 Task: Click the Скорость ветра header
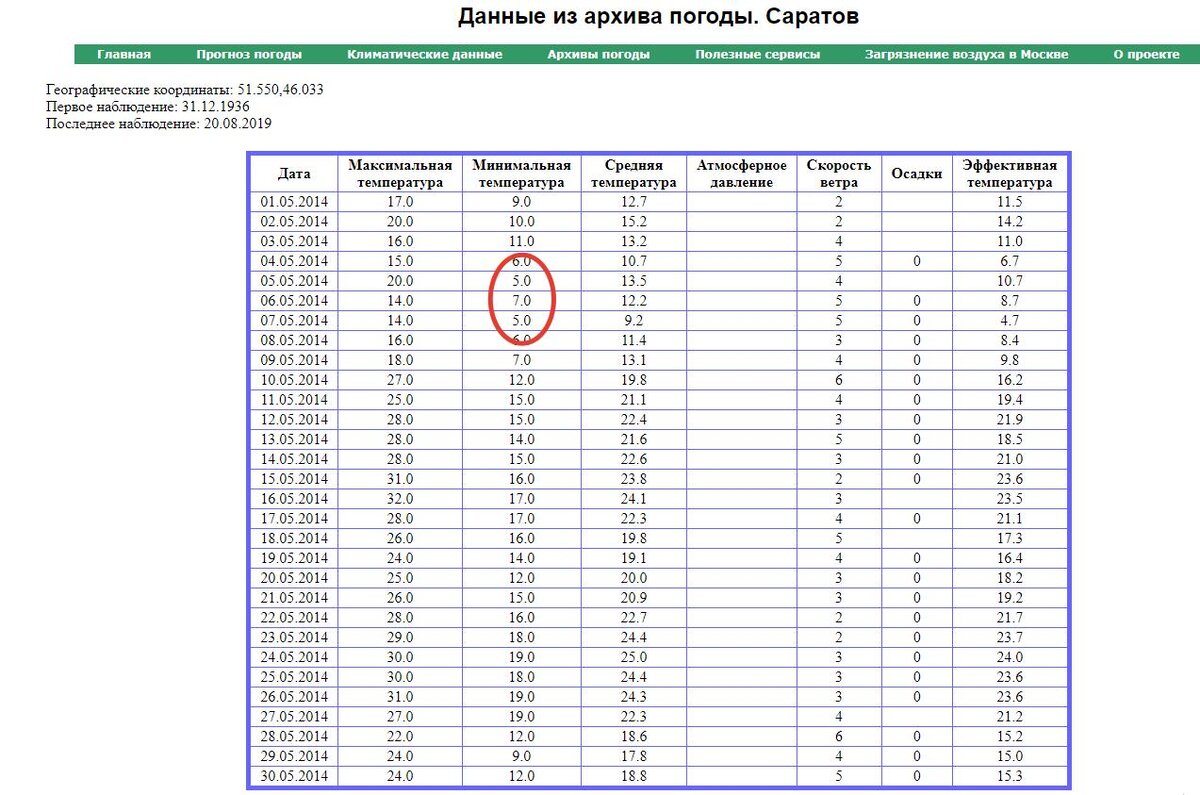click(838, 173)
